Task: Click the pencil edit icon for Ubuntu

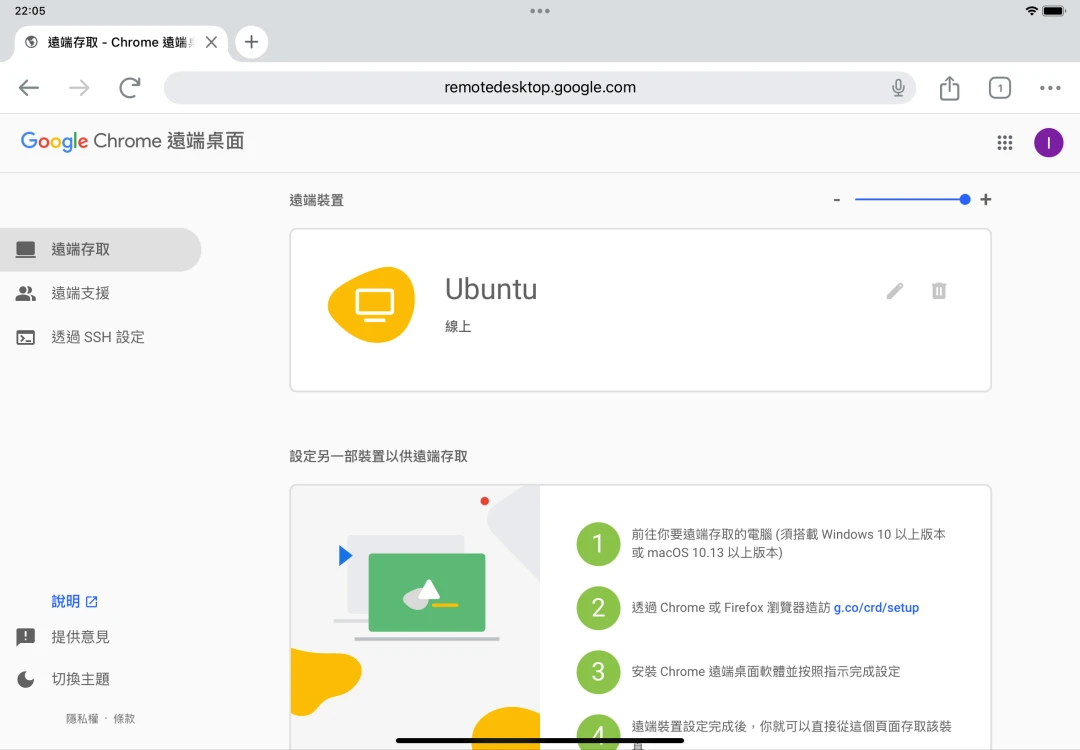Action: [x=894, y=291]
